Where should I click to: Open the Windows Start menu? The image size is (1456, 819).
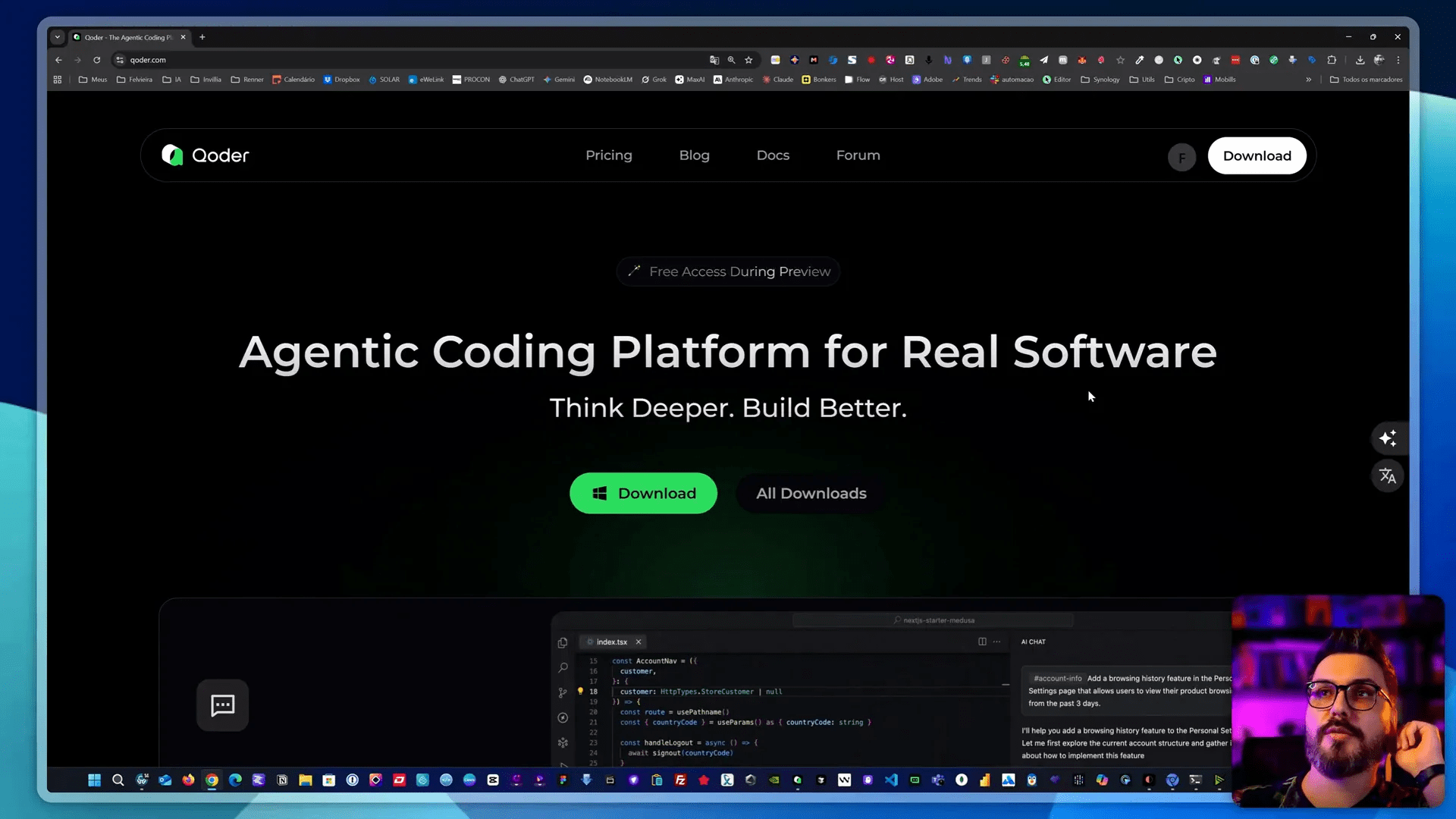coord(94,780)
